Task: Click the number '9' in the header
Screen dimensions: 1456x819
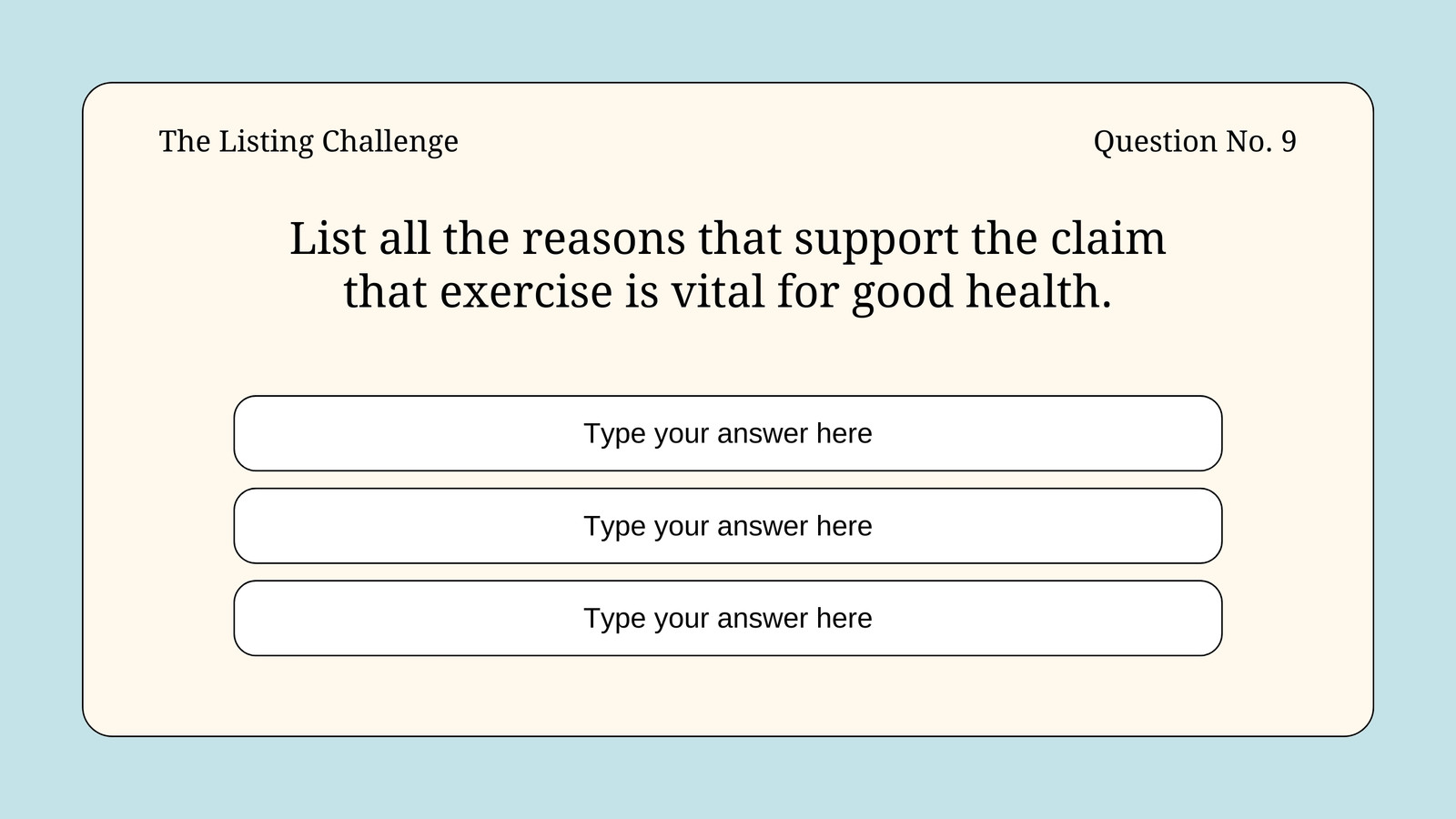Action: 1289,142
